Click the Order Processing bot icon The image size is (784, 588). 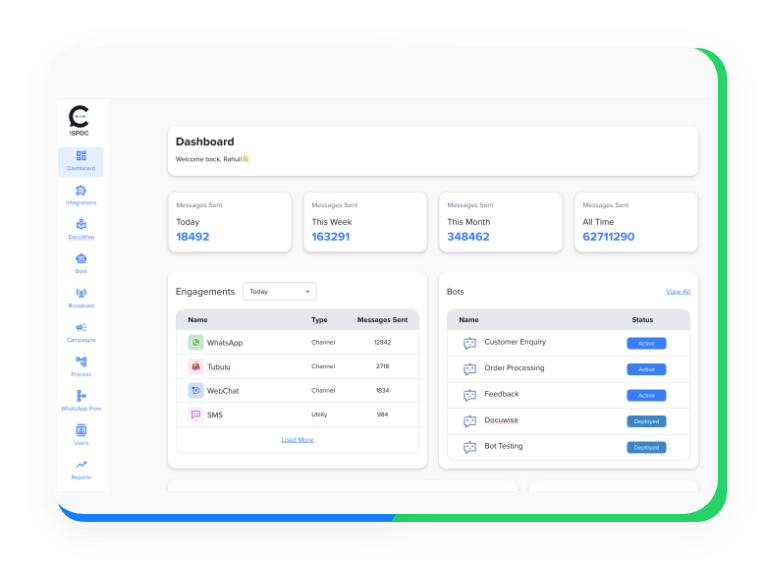[470, 369]
